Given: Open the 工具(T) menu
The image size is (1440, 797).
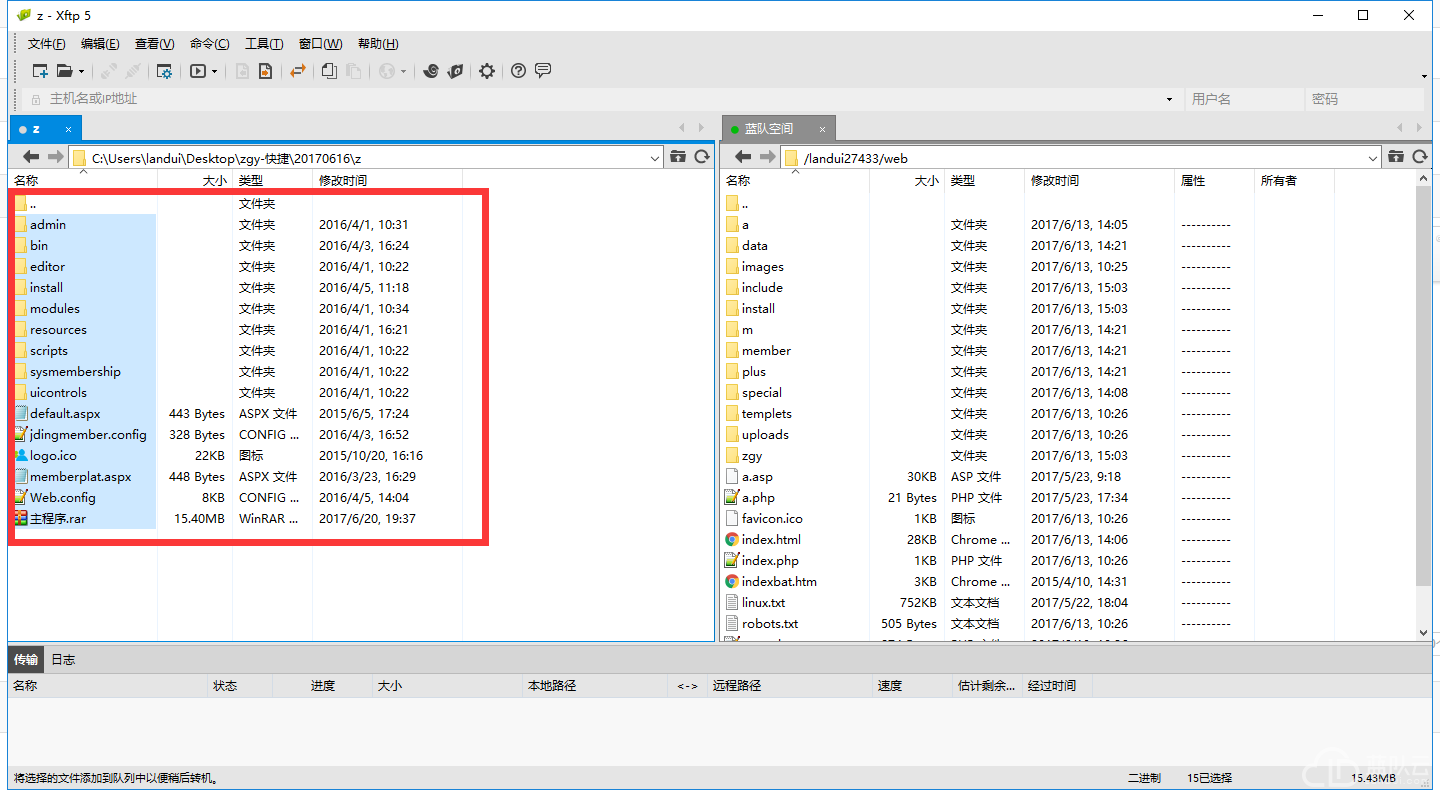Looking at the screenshot, I should 264,44.
